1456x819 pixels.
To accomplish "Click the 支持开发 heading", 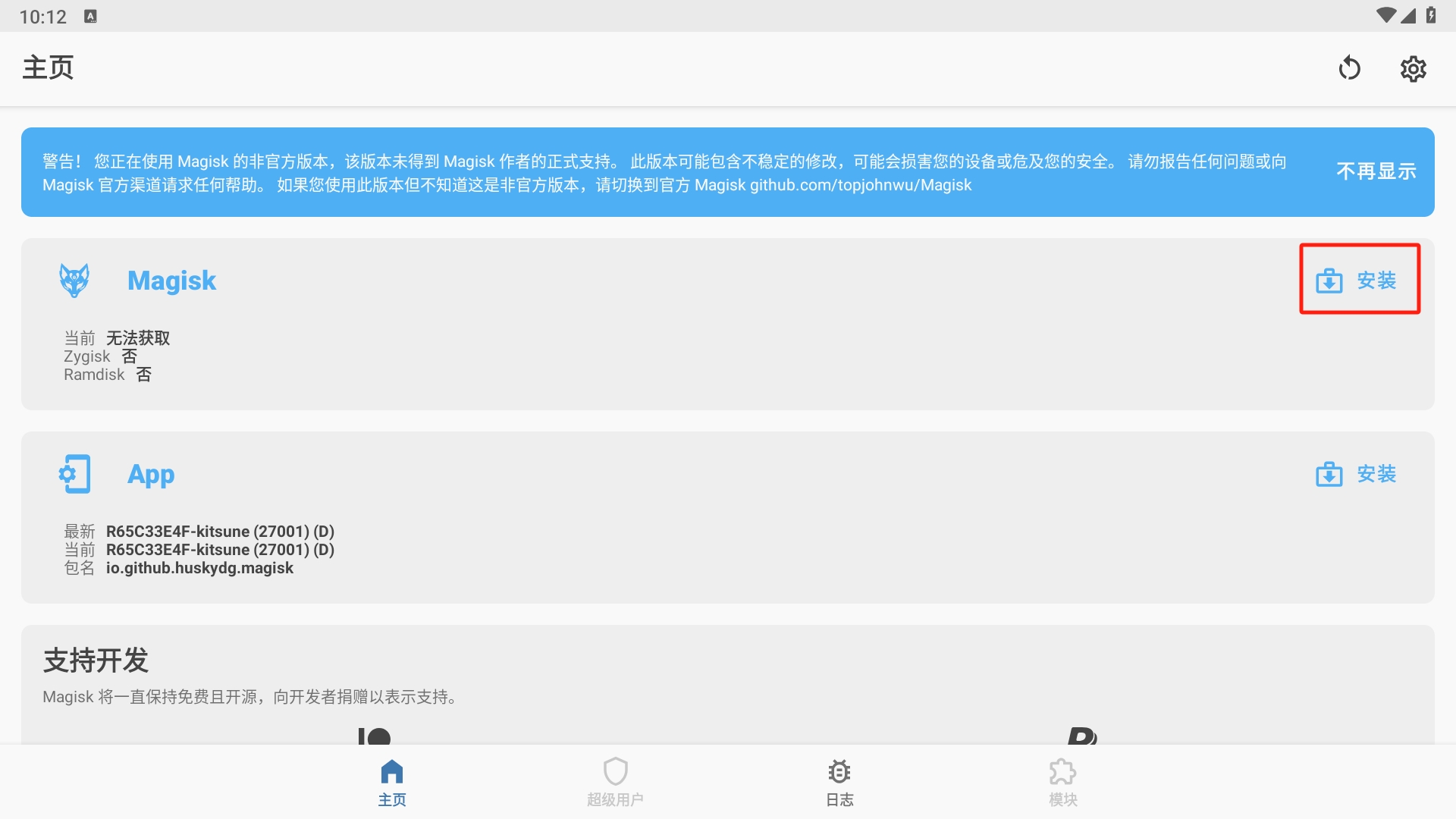I will [x=96, y=661].
